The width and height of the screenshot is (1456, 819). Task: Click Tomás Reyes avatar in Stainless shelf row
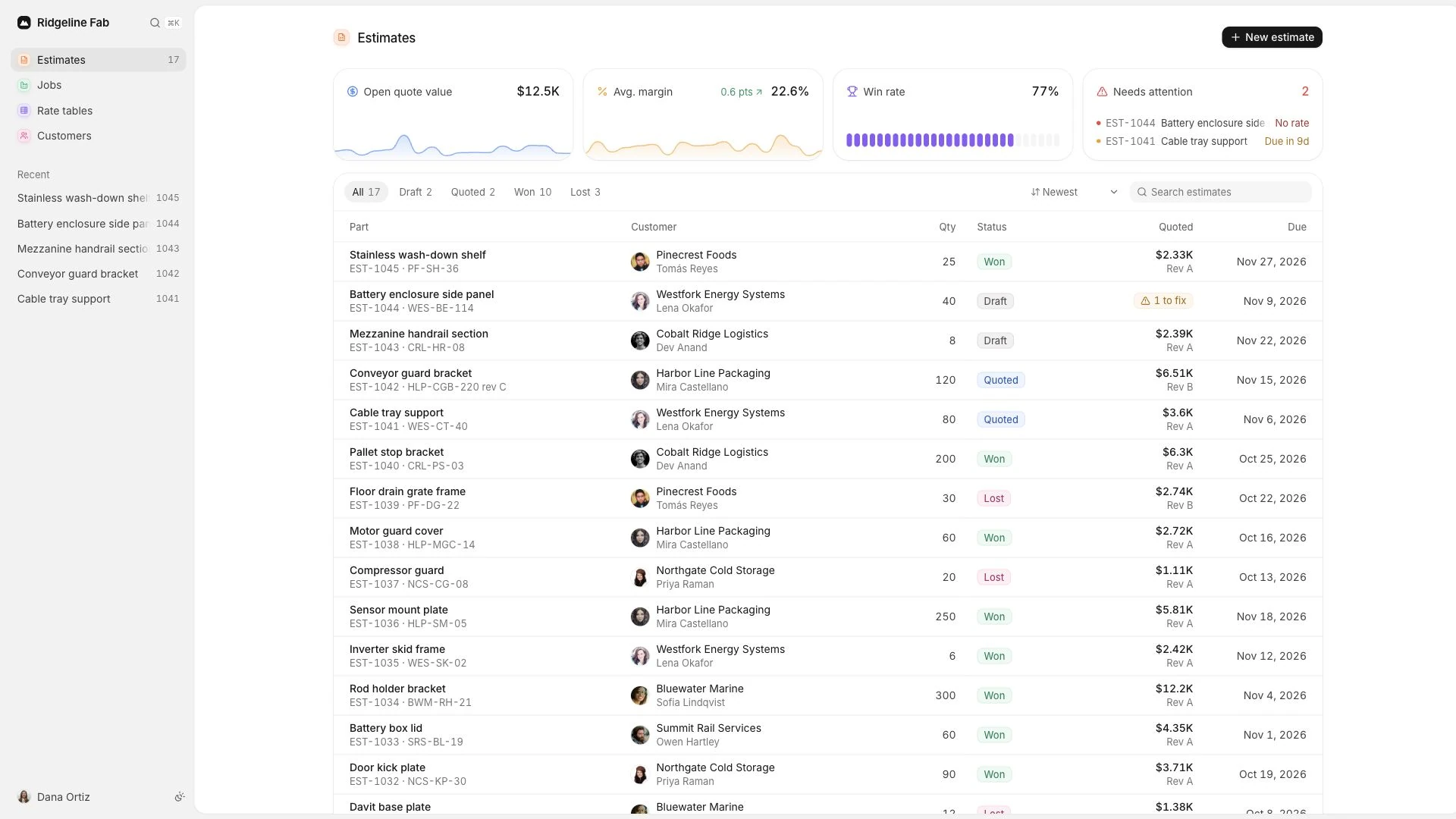[640, 262]
